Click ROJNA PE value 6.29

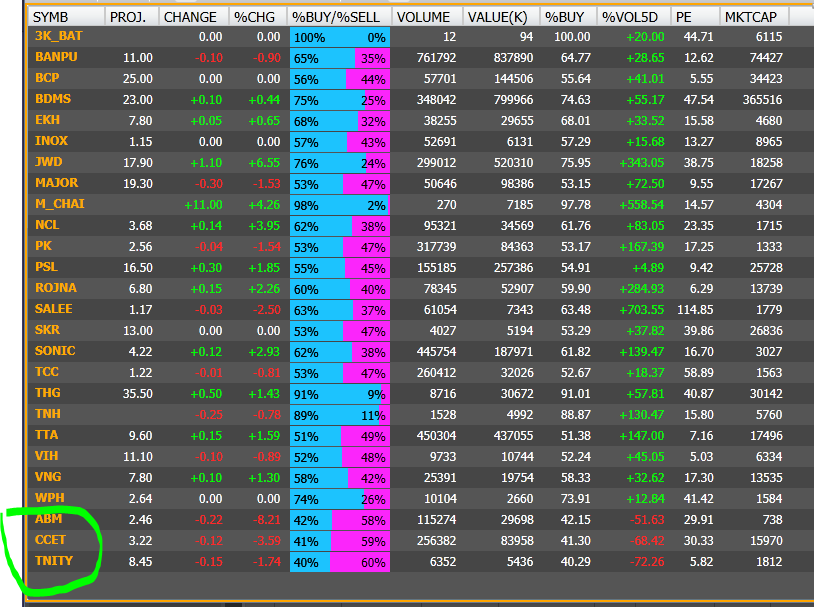pyautogui.click(x=701, y=289)
